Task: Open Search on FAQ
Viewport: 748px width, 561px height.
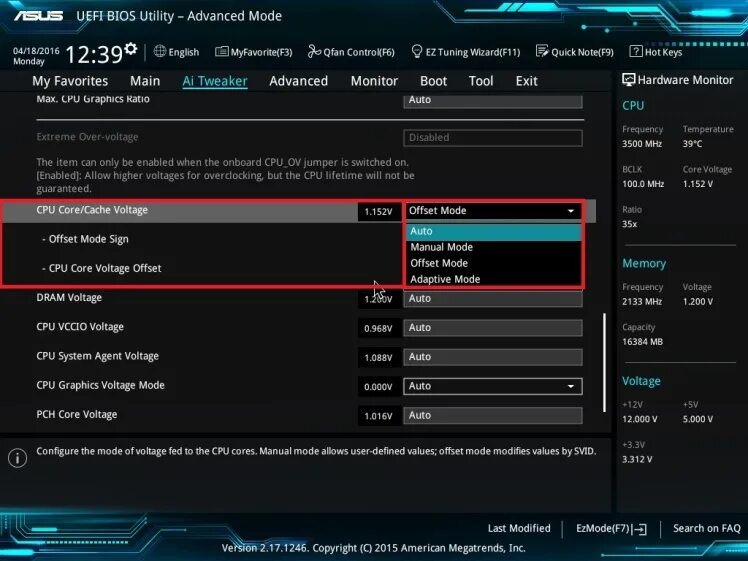Action: click(x=706, y=529)
